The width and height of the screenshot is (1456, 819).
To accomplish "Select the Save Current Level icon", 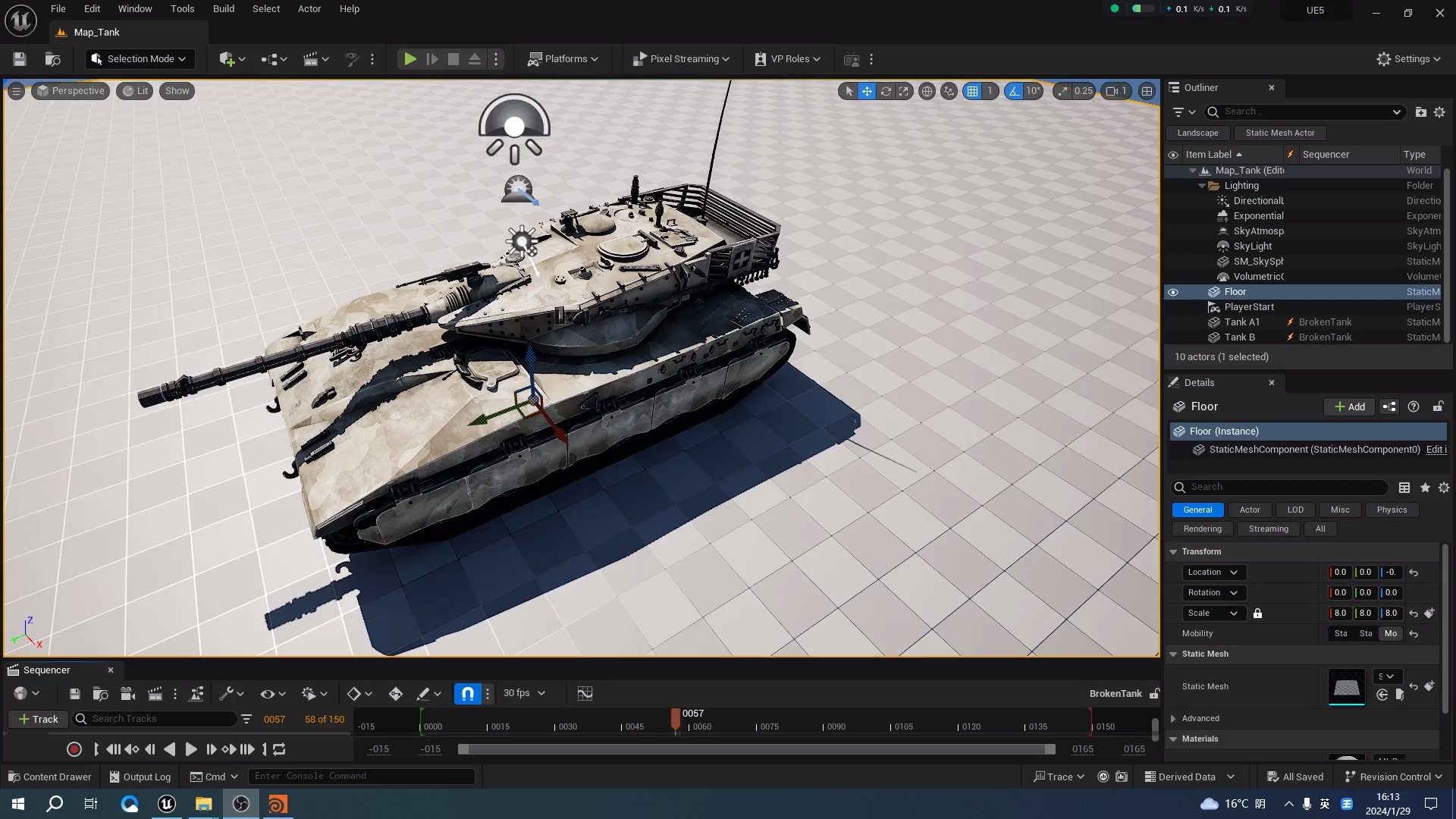I will tap(19, 59).
